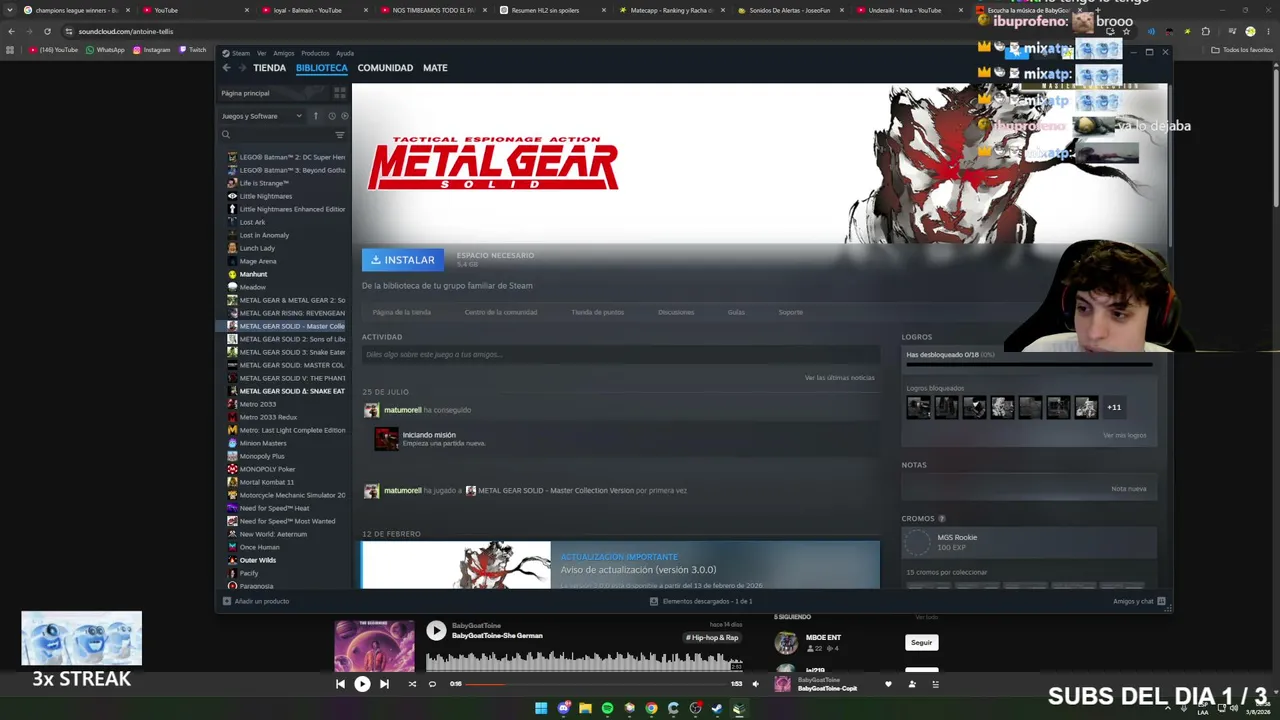Open File Explorer from the taskbar
This screenshot has height=720, width=1280.
585,708
